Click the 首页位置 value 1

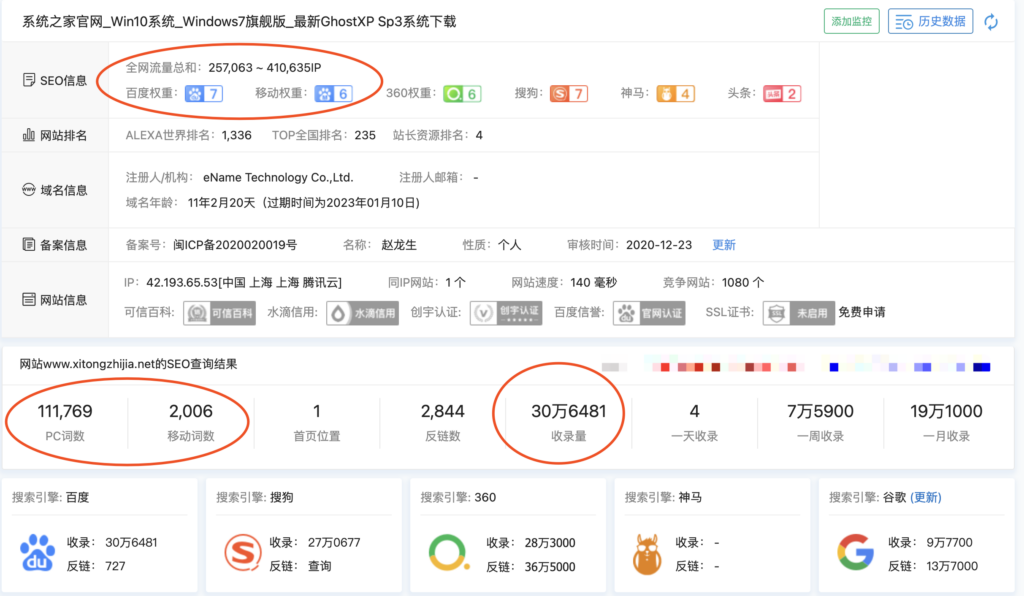pos(317,411)
